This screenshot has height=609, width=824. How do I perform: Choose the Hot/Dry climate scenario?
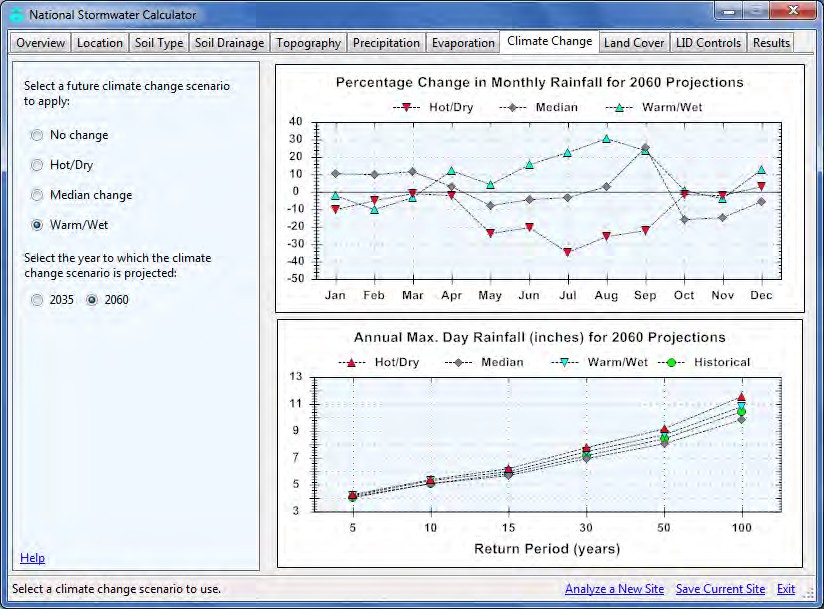tap(38, 165)
